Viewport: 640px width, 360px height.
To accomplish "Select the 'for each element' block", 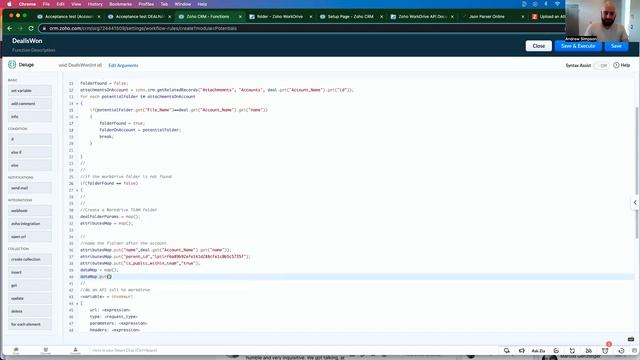I will tap(30, 324).
